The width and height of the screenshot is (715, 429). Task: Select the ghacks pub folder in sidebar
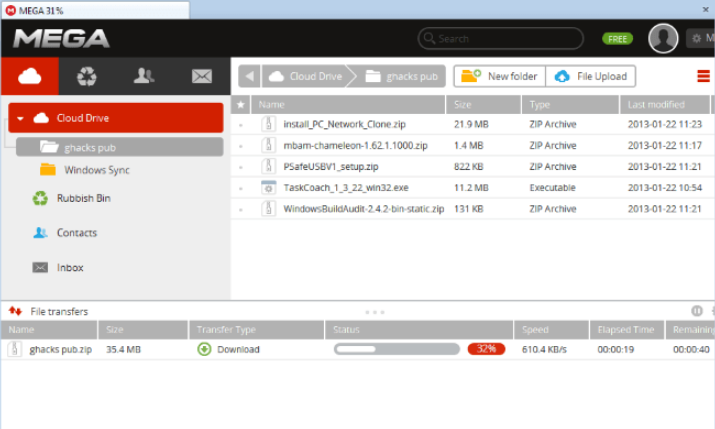[x=119, y=147]
